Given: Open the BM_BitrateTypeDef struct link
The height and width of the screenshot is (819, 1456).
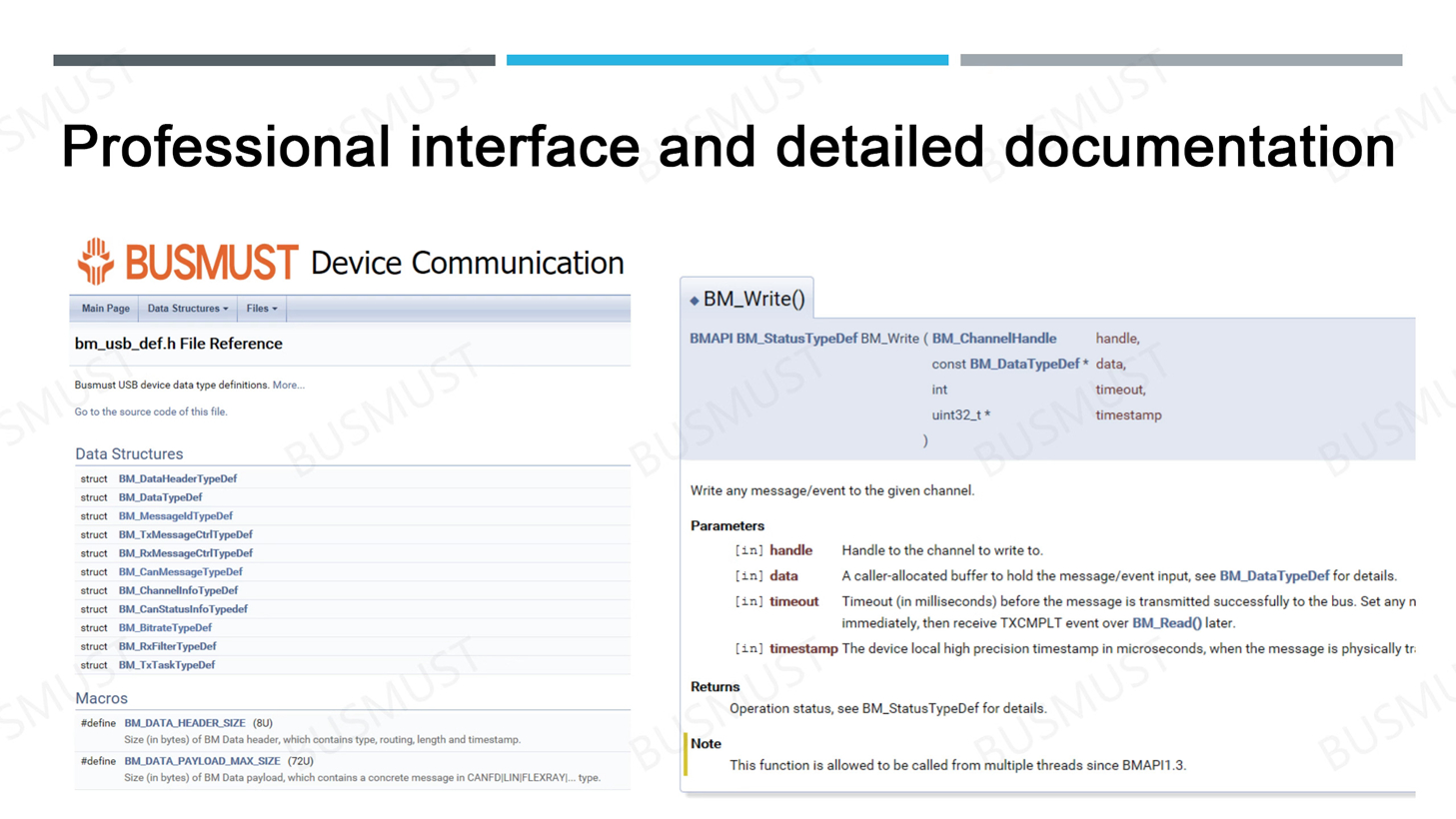Looking at the screenshot, I should click(165, 628).
